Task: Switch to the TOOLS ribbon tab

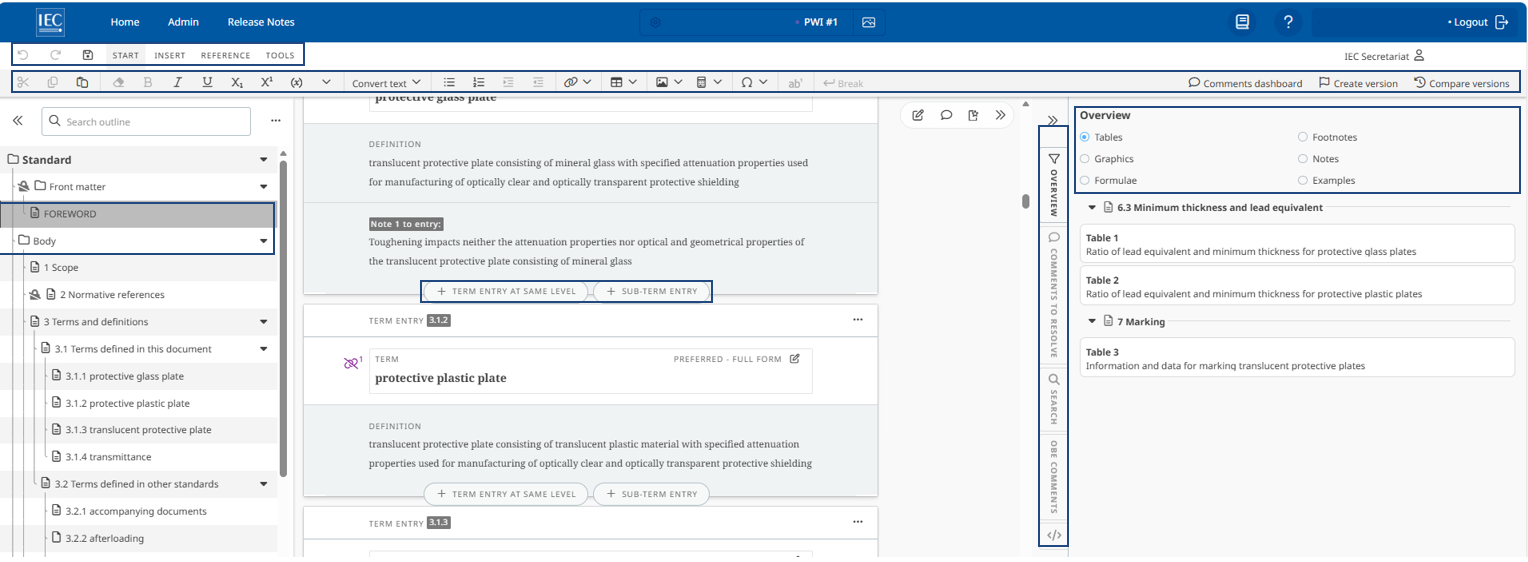Action: [280, 56]
